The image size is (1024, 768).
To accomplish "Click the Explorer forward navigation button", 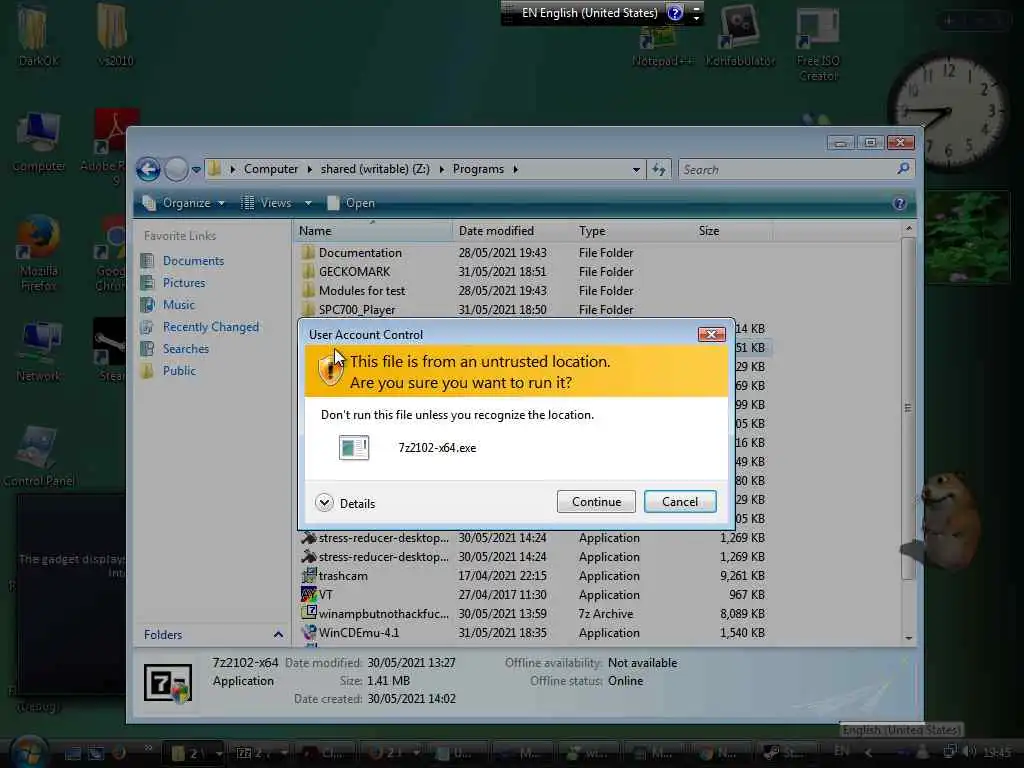I will pyautogui.click(x=176, y=169).
